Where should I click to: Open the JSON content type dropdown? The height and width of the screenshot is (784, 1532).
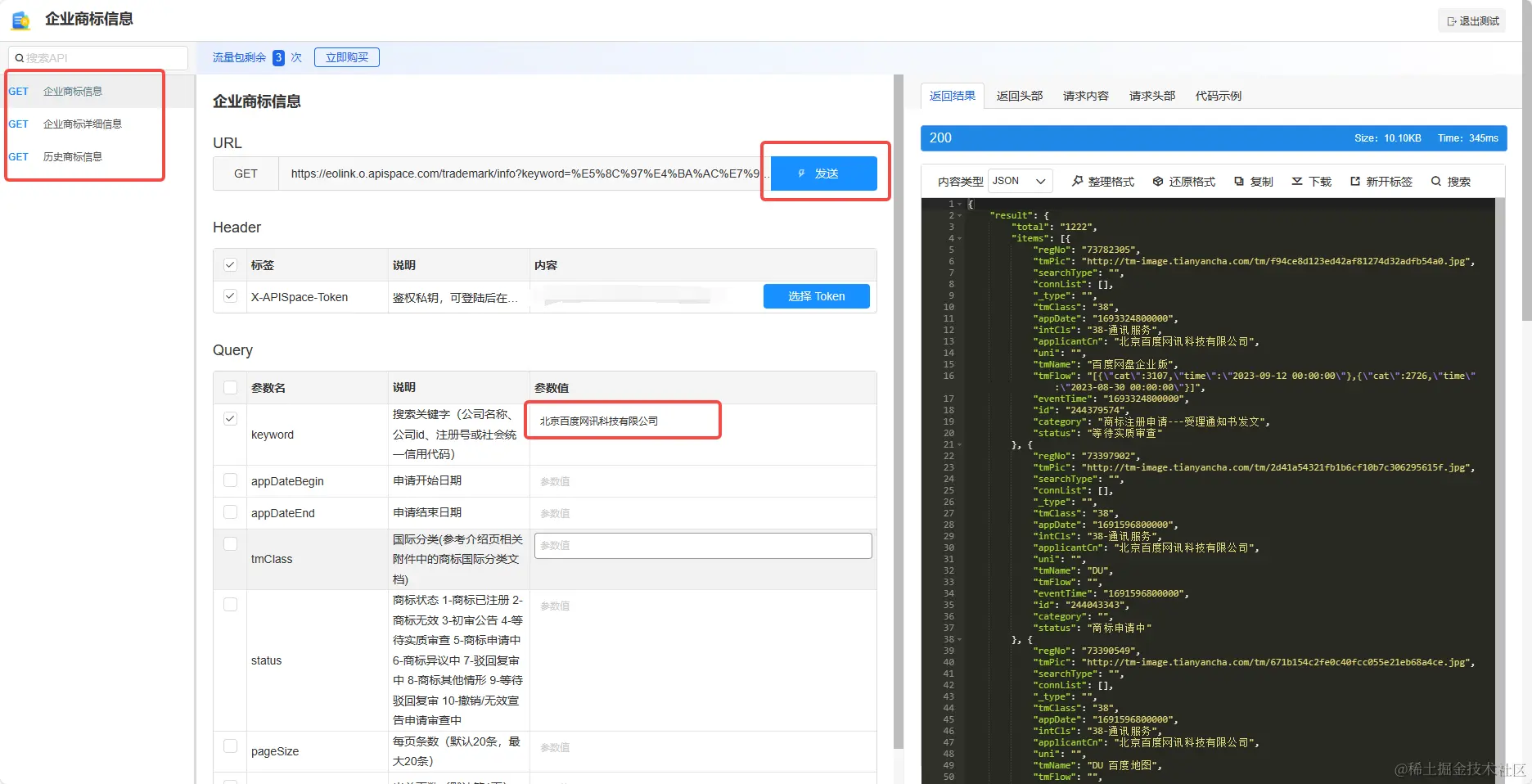point(1020,181)
